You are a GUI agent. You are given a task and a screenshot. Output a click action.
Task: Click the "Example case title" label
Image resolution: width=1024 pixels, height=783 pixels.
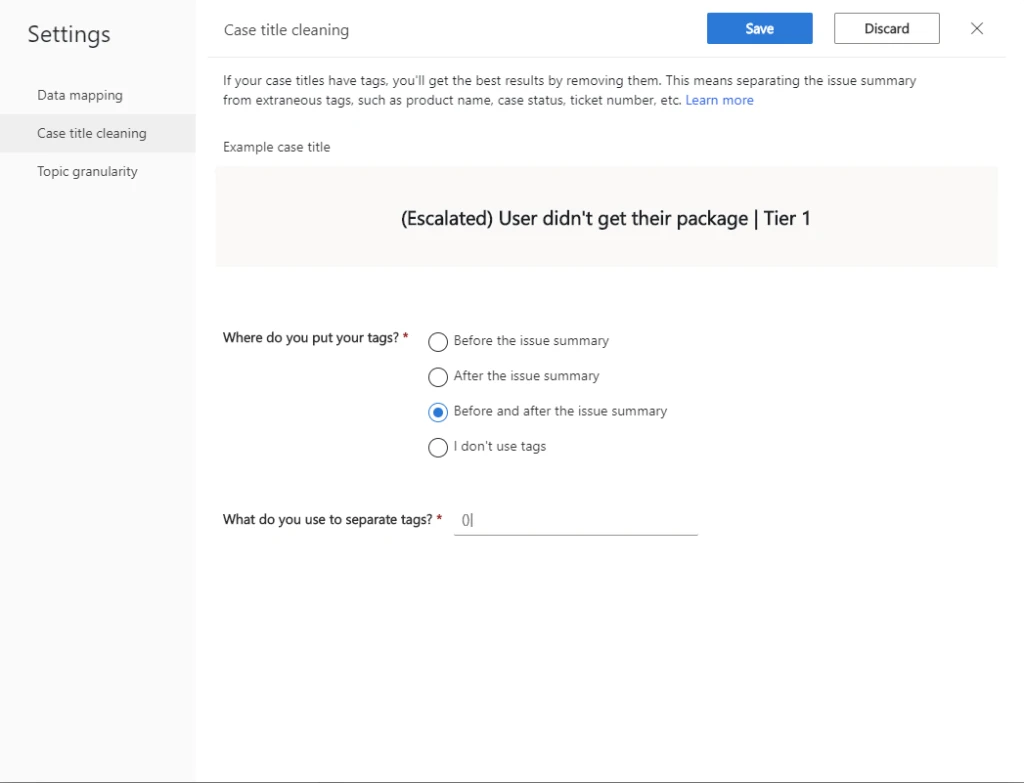click(276, 147)
